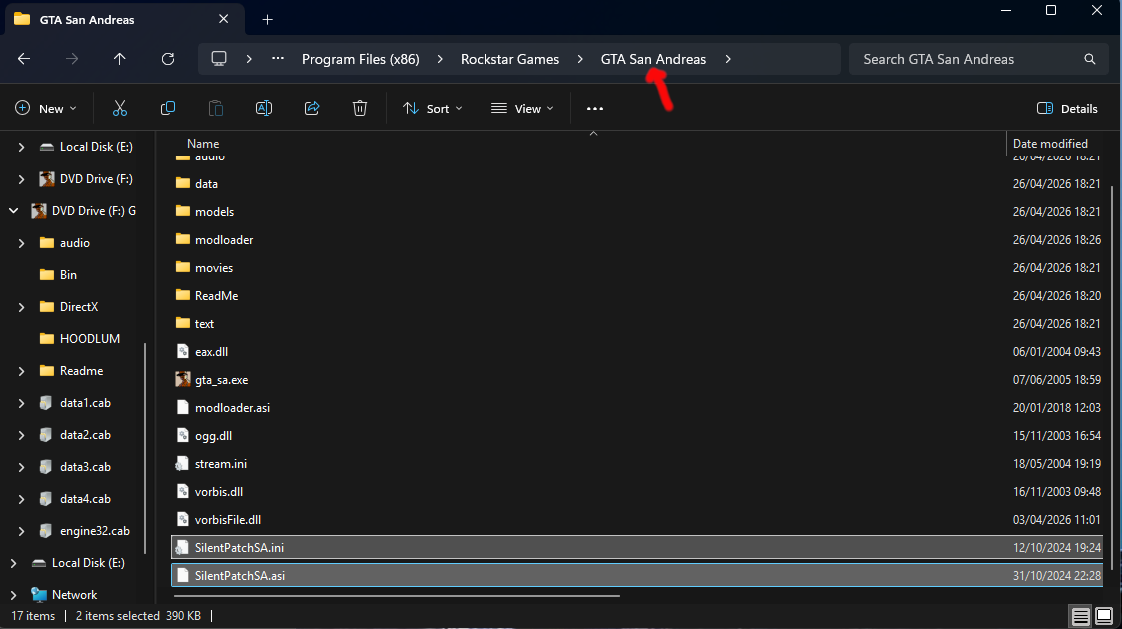The image size is (1122, 629).
Task: Collapse the DVD Drive (F:) G node
Action: [14, 211]
